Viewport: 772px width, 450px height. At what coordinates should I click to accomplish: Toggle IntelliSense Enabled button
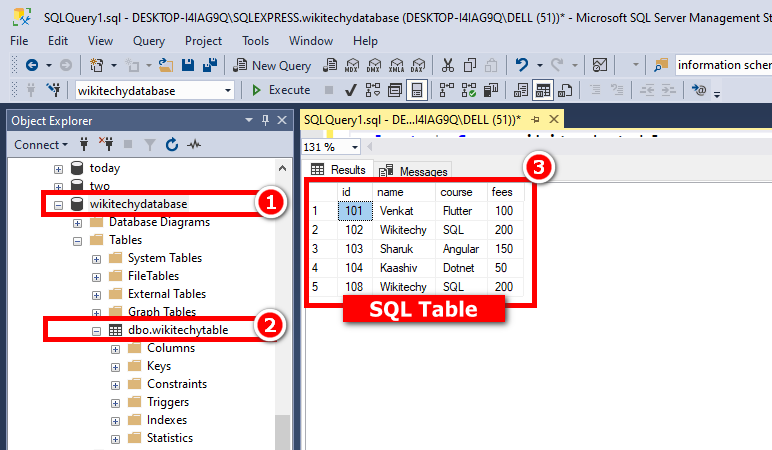point(417,90)
